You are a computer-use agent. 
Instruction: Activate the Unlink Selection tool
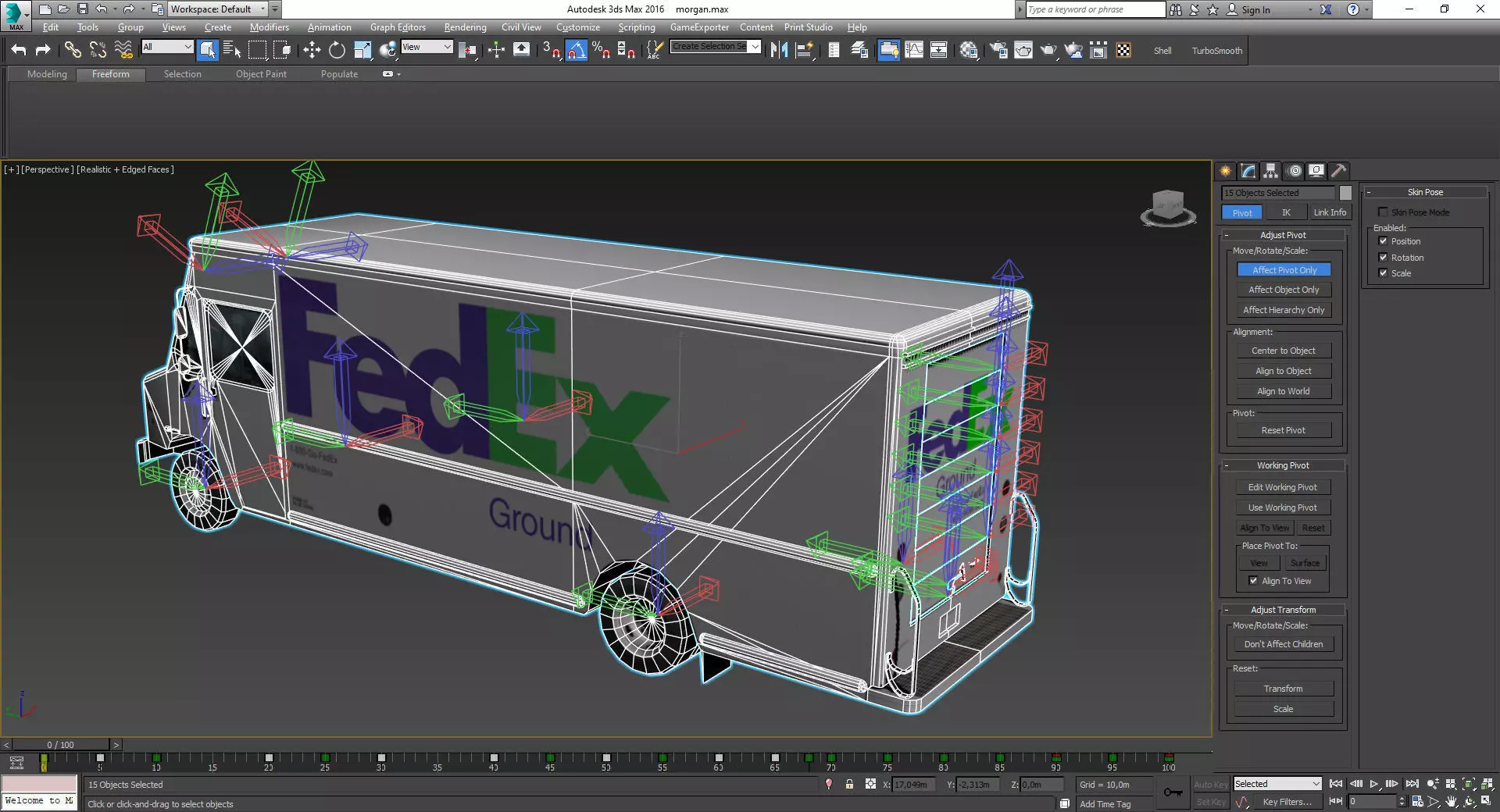click(98, 50)
